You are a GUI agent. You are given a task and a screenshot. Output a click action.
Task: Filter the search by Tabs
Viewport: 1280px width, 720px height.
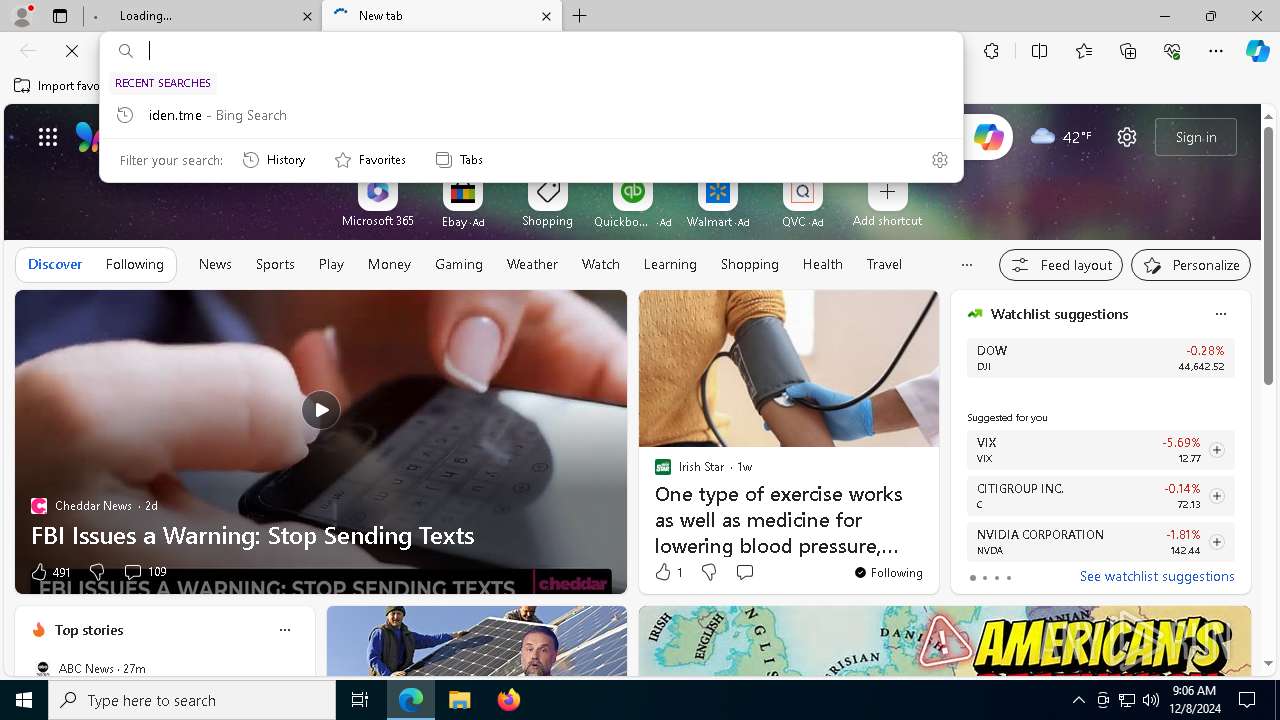pos(459,160)
